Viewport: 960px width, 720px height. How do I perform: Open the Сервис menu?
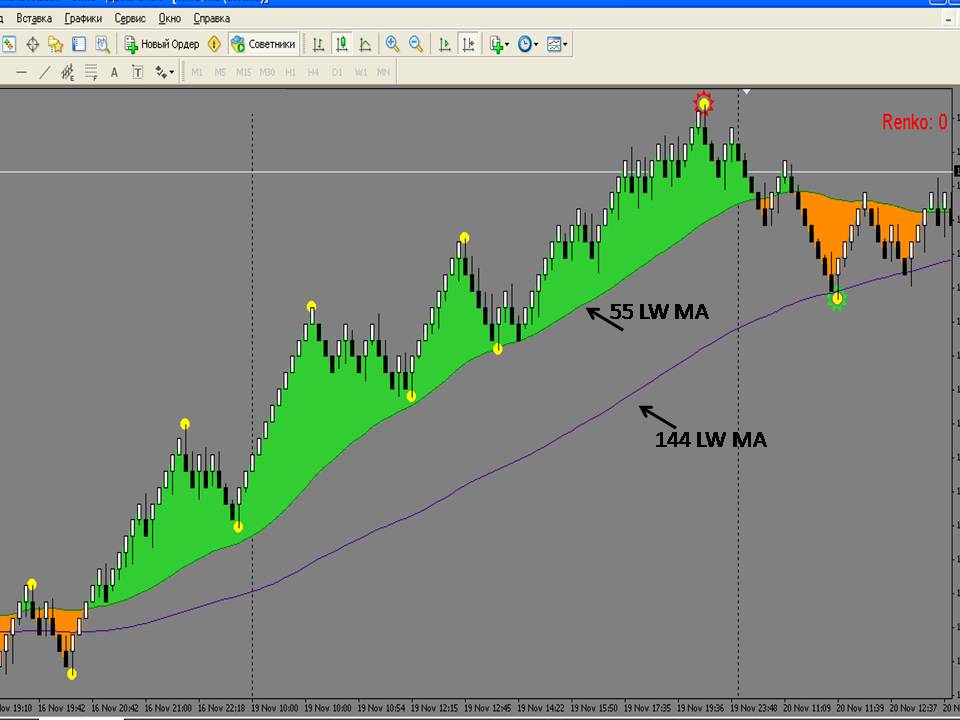pyautogui.click(x=130, y=18)
